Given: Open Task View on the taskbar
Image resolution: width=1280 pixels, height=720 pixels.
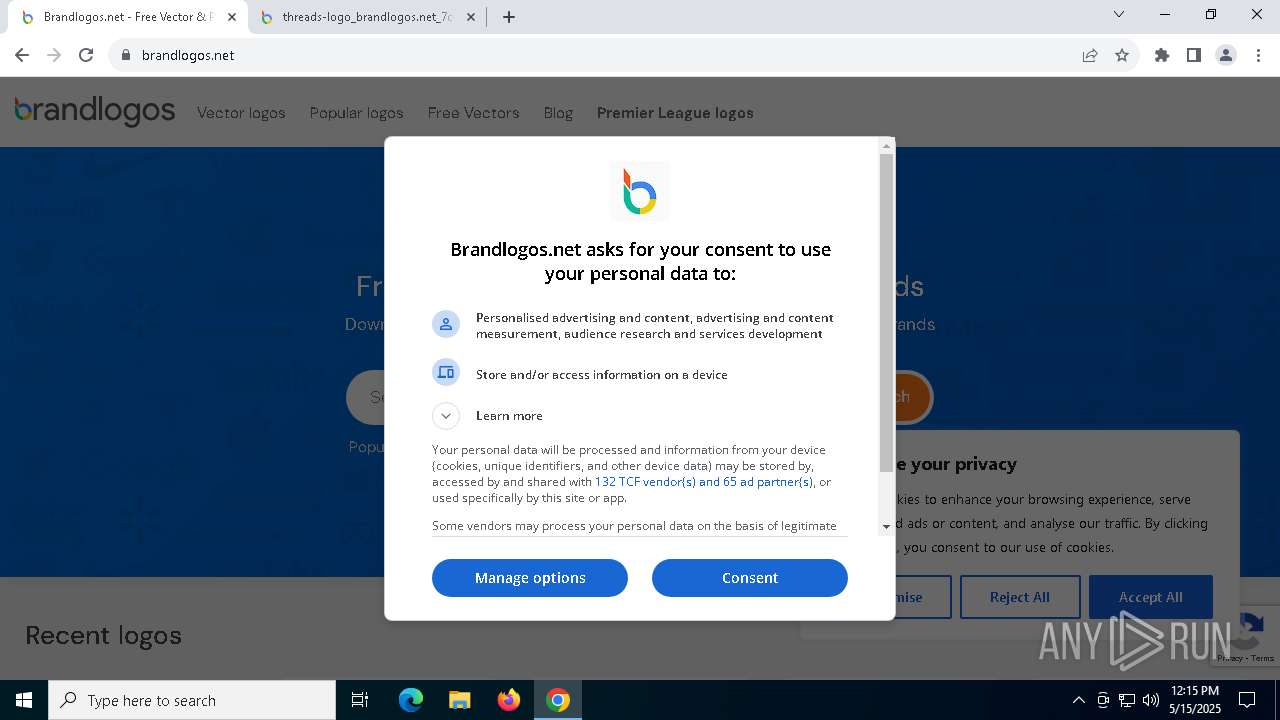Looking at the screenshot, I should 360,700.
